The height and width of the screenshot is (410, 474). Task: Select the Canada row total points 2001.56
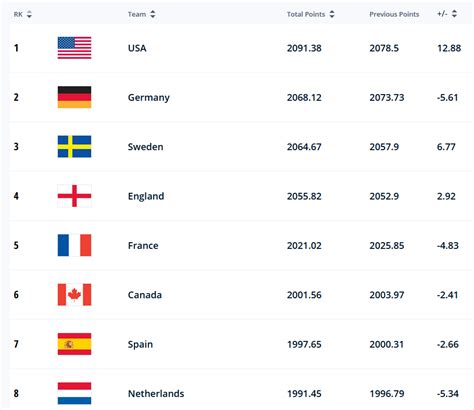point(304,295)
